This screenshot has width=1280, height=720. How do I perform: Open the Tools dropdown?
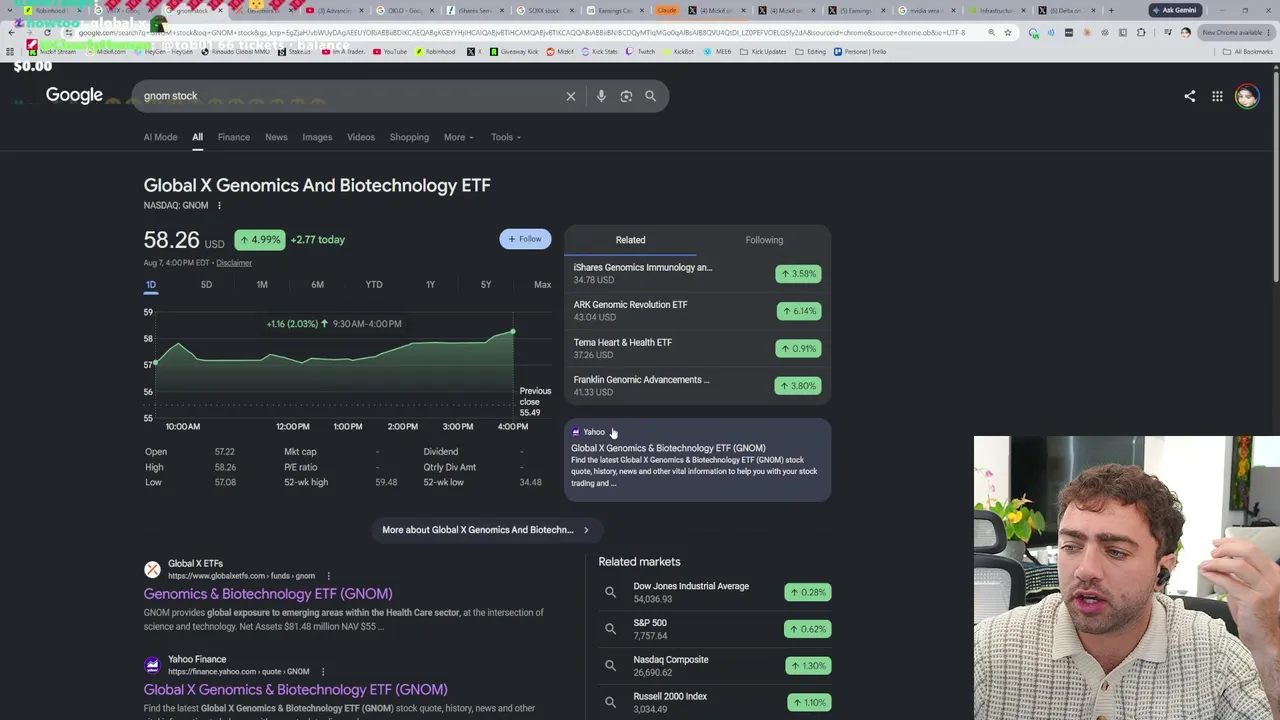(505, 137)
